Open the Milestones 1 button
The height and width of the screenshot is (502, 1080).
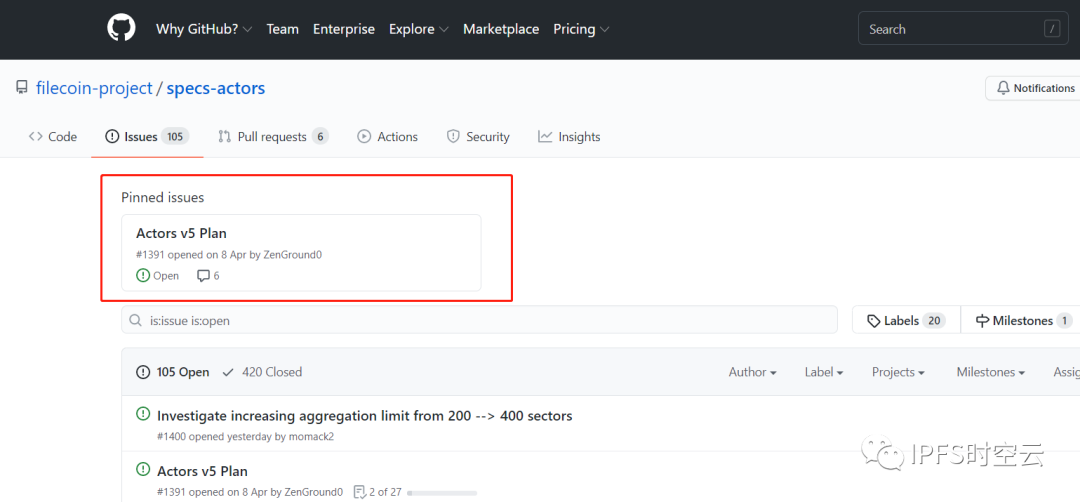(x=1019, y=320)
